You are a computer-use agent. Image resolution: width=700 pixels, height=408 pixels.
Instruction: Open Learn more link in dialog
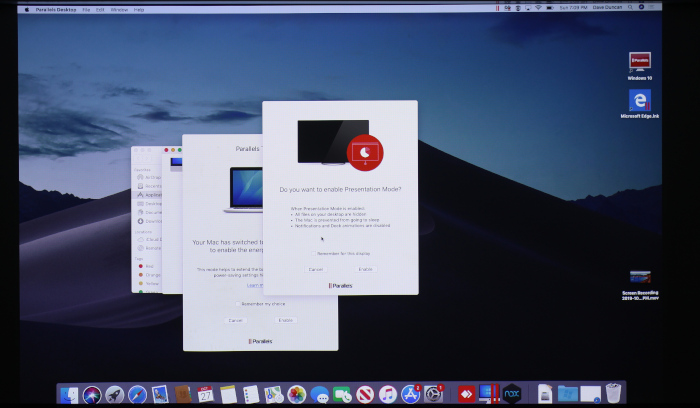point(255,285)
